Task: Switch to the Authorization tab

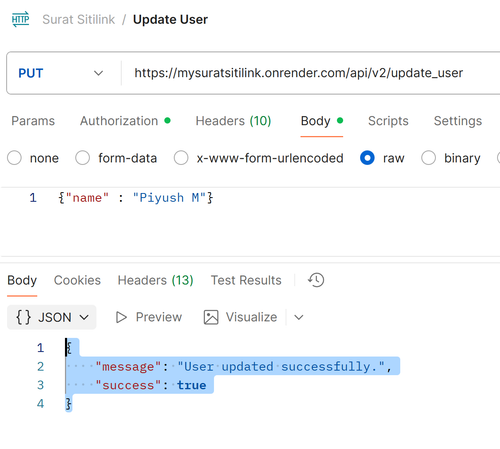Action: [x=125, y=121]
